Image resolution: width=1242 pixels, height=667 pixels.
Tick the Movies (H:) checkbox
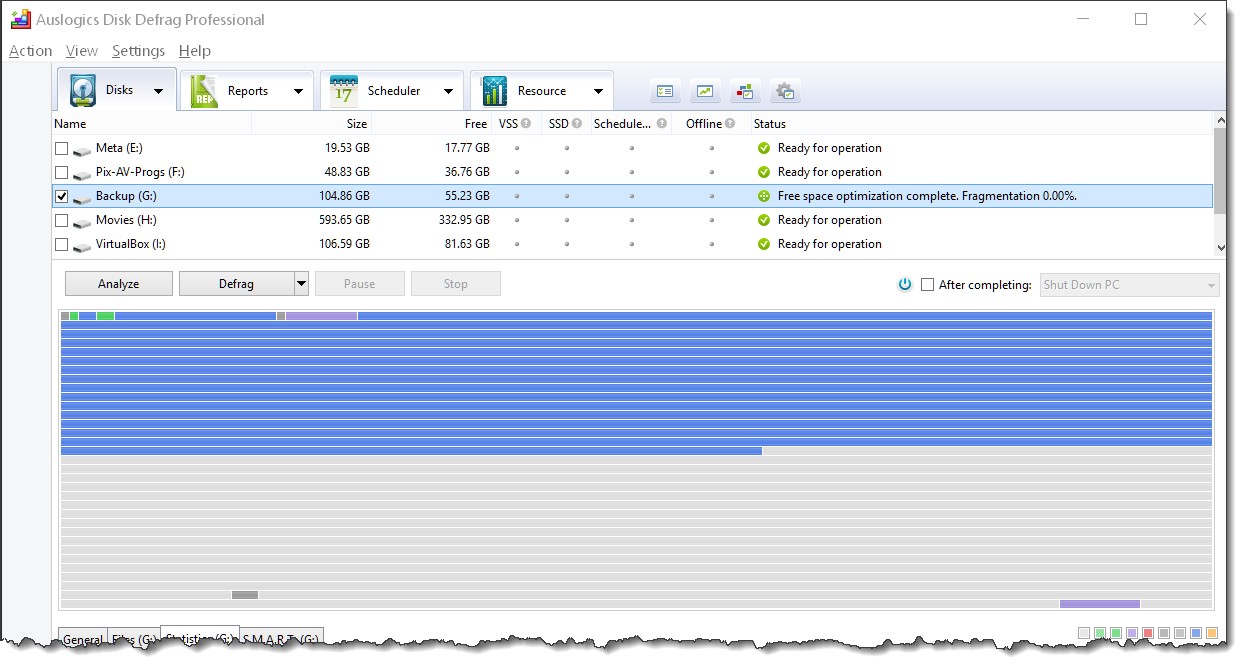(62, 220)
